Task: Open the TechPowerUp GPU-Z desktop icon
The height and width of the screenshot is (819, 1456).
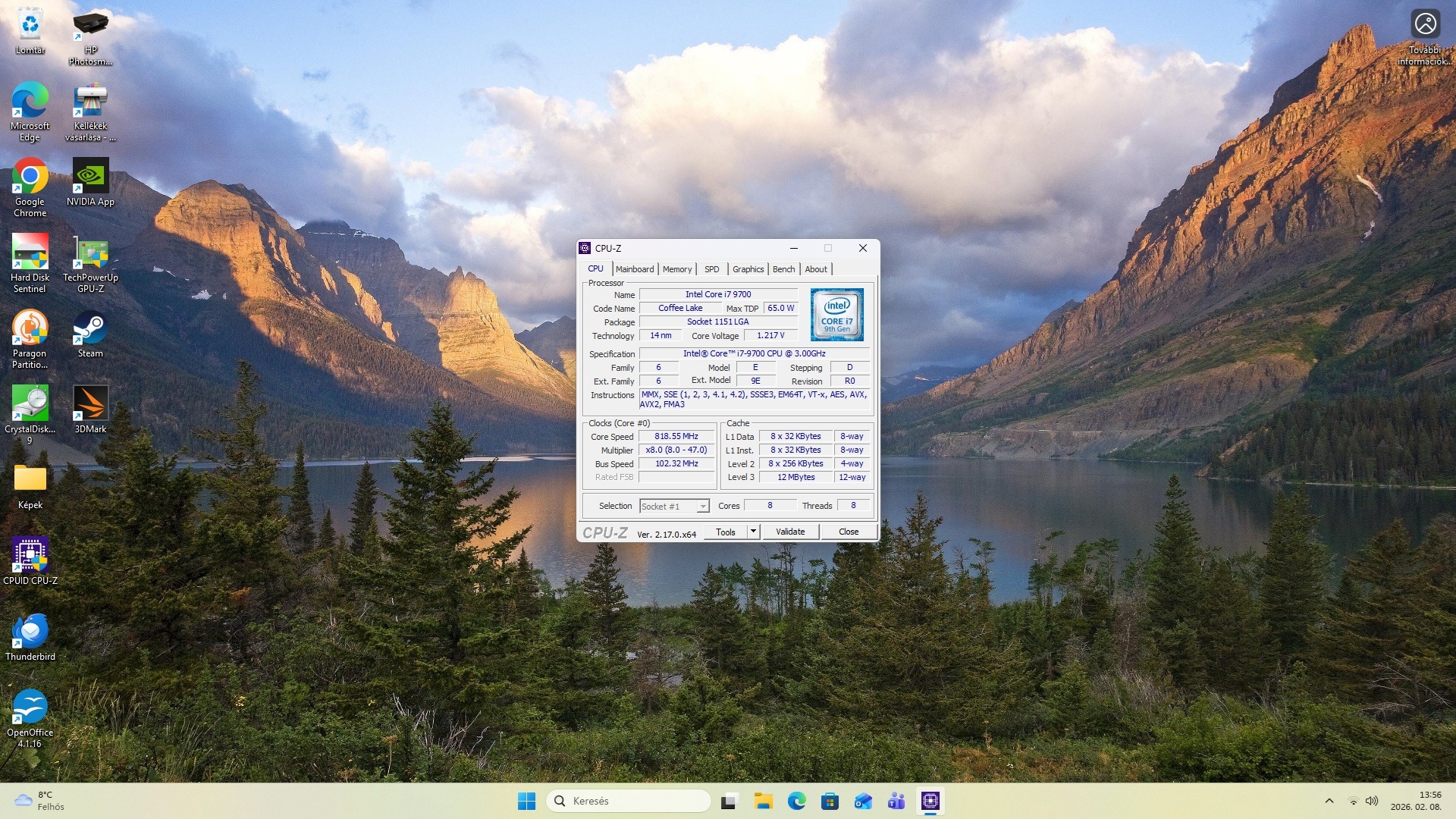Action: [x=90, y=255]
